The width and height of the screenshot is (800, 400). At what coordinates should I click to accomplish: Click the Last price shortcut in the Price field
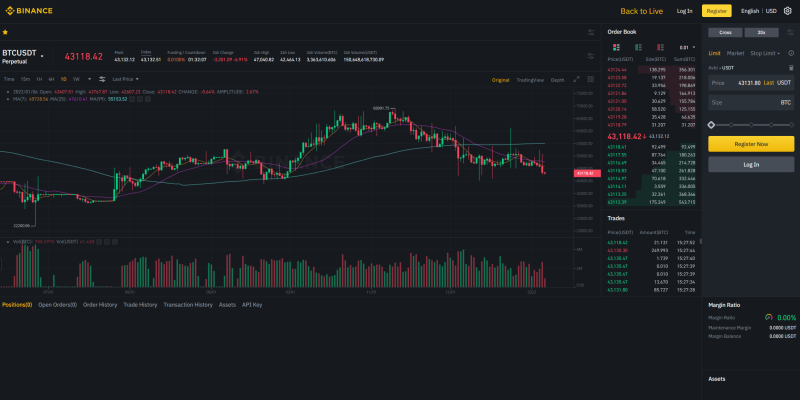pos(769,83)
